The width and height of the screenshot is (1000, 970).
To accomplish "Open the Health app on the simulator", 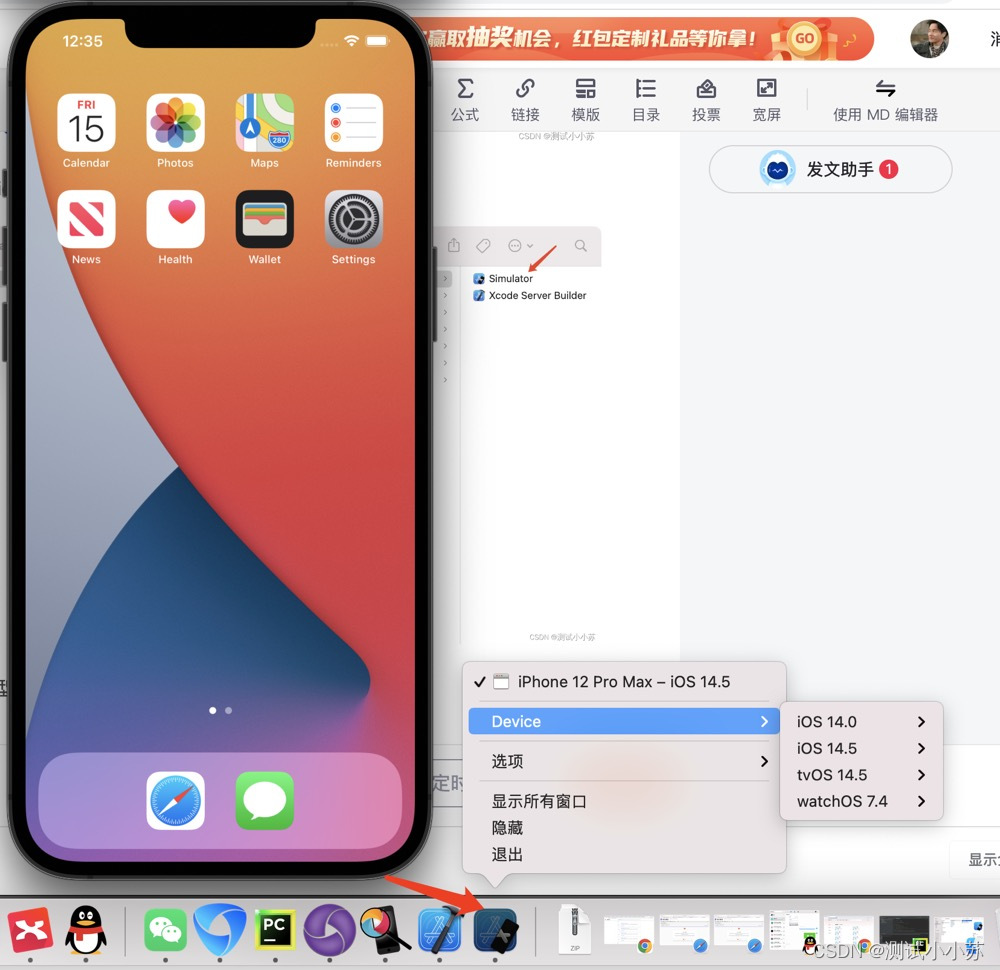I will click(175, 219).
